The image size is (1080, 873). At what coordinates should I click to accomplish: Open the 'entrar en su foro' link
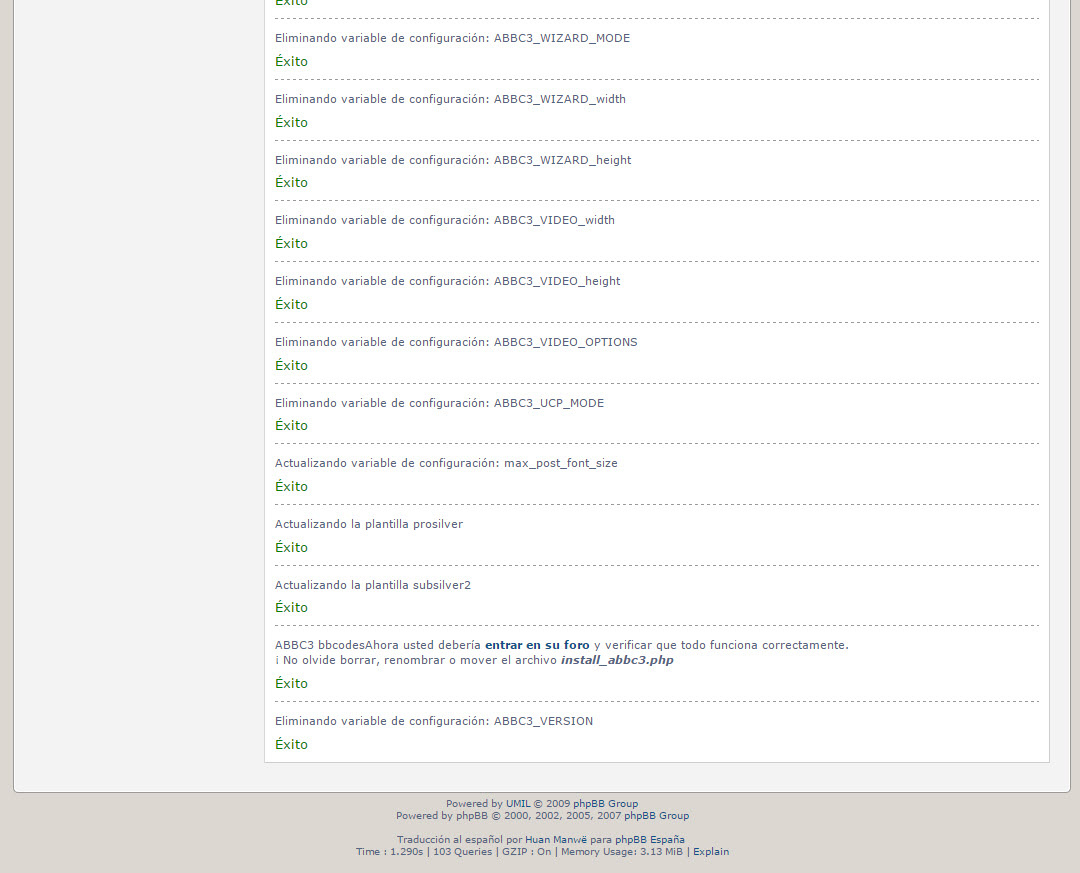[x=537, y=645]
